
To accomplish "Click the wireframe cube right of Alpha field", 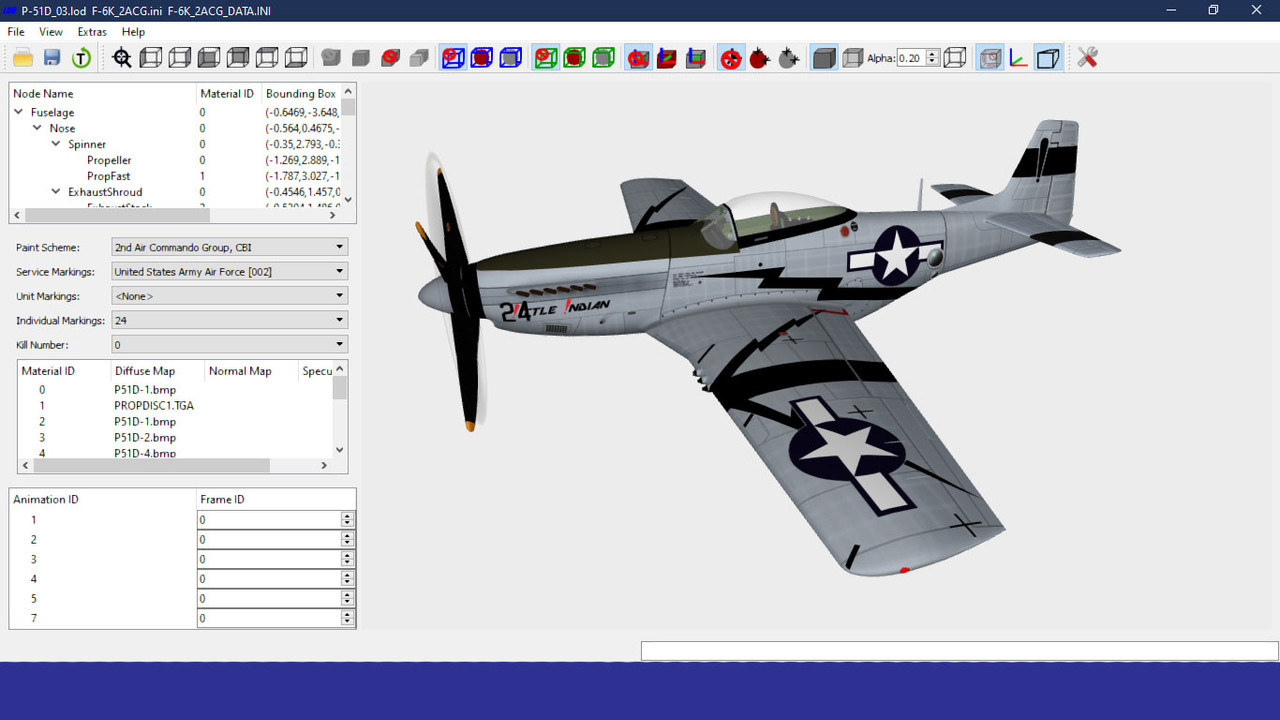I will 955,58.
